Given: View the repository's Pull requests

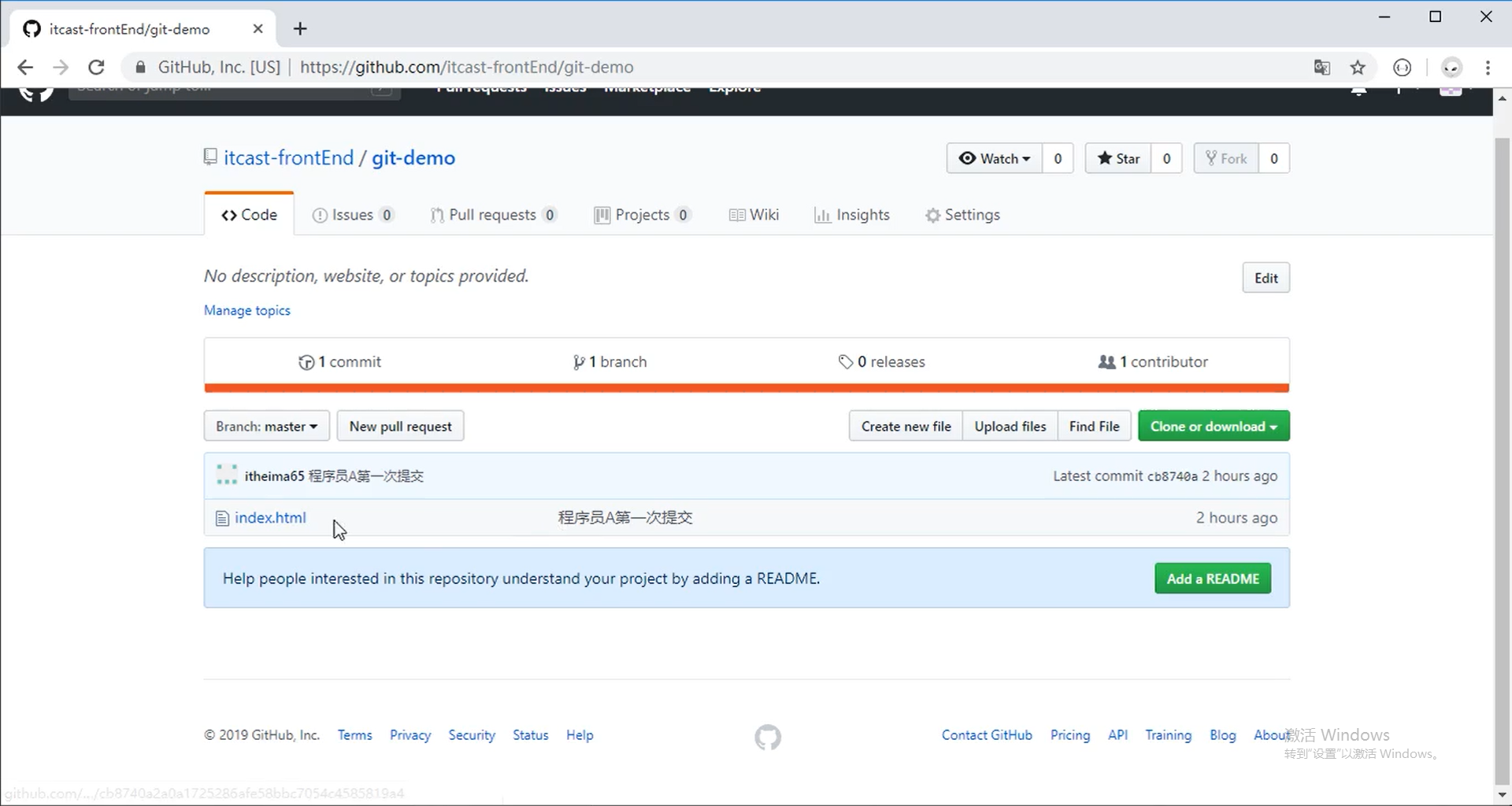Looking at the screenshot, I should (493, 214).
